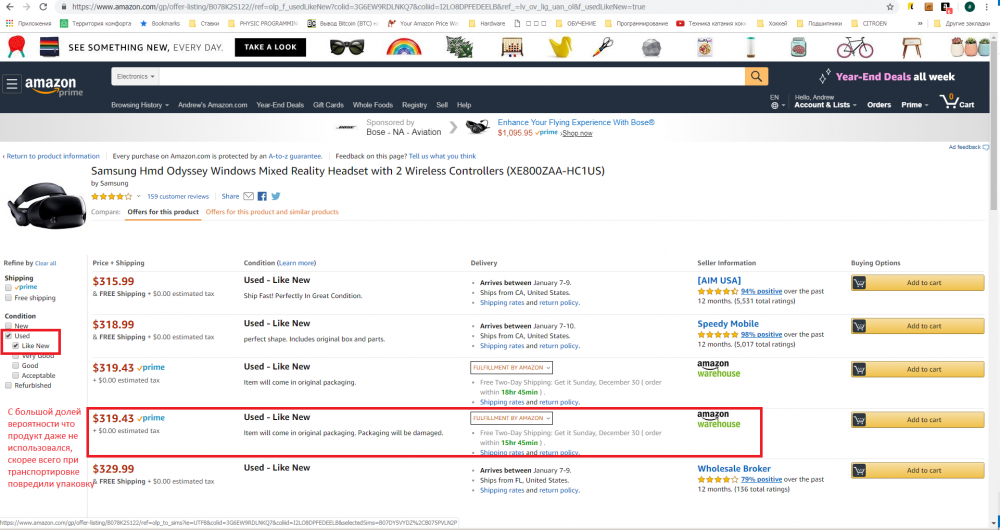Open Gift Cards in navigation bar
This screenshot has height=530, width=1000.
[328, 105]
